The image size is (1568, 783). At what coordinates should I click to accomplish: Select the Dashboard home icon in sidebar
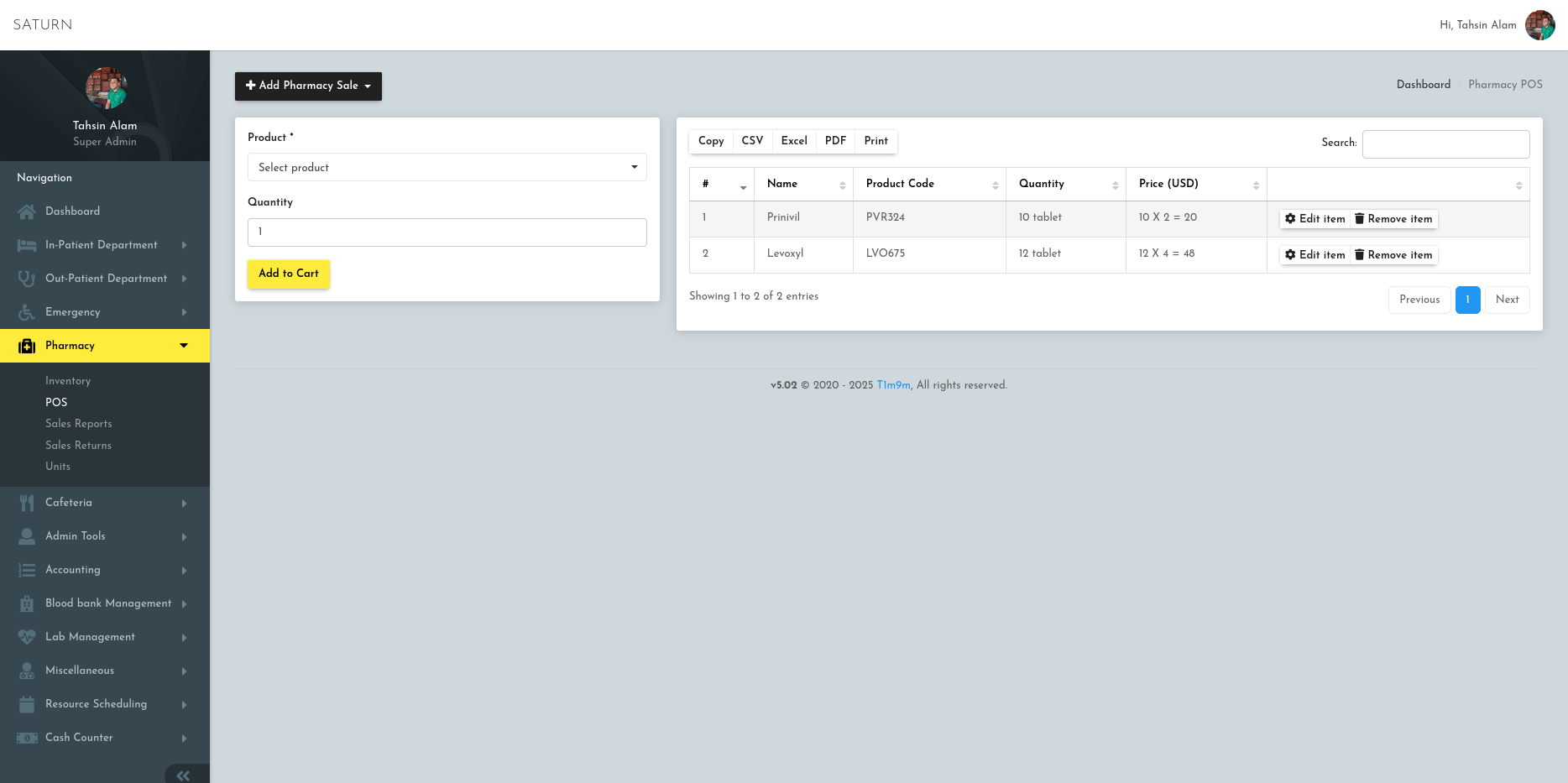(26, 211)
